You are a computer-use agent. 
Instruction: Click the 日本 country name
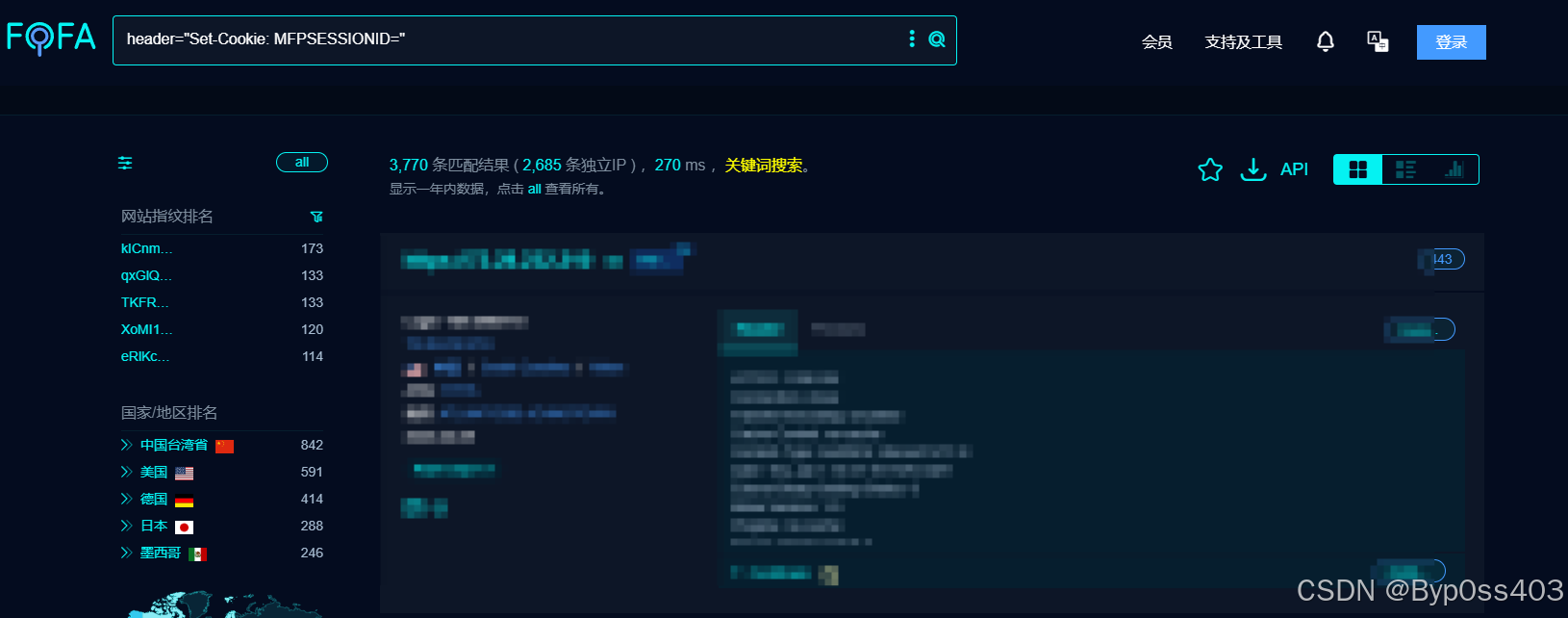click(x=154, y=526)
